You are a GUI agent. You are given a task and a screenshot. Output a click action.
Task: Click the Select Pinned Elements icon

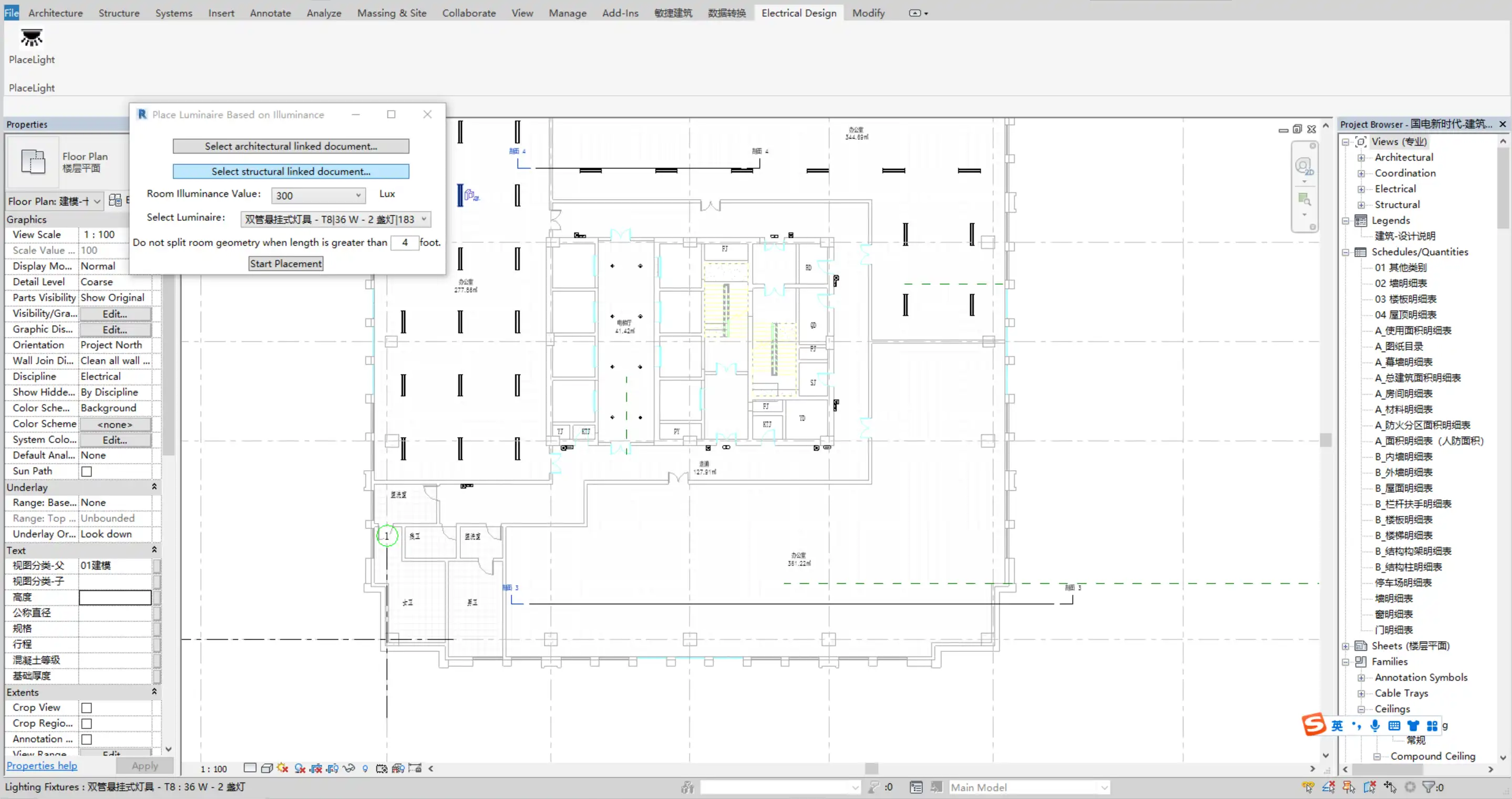pyautogui.click(x=1348, y=787)
